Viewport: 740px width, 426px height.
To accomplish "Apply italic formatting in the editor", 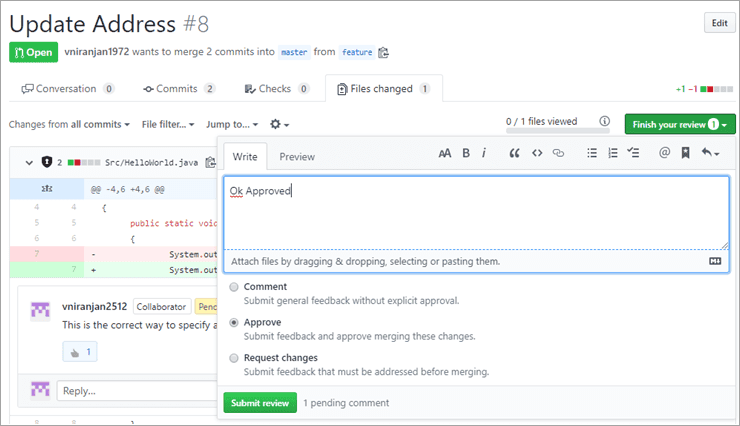I will tap(484, 153).
